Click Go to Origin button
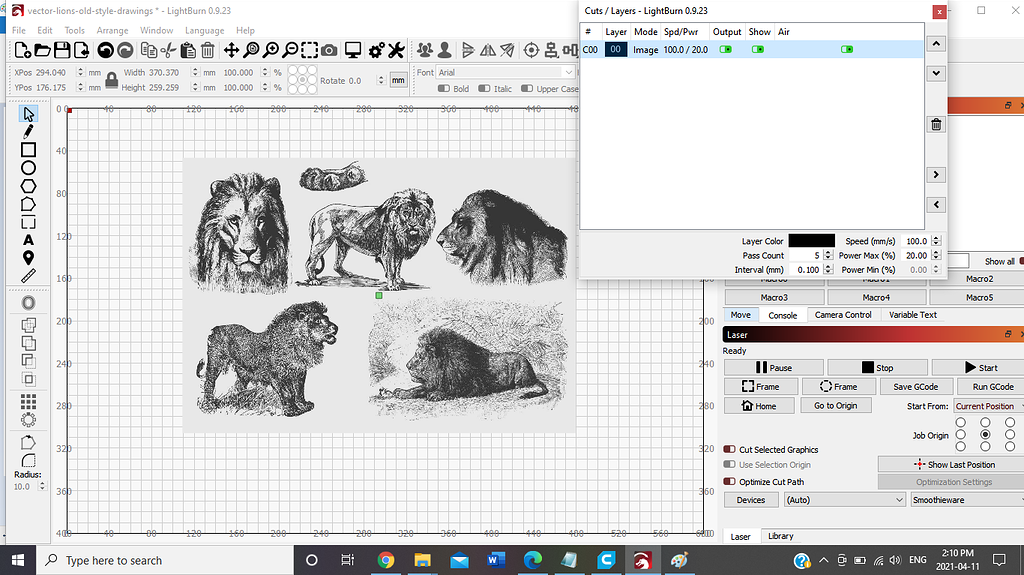Viewport: 1024px width, 575px height. pyautogui.click(x=835, y=406)
